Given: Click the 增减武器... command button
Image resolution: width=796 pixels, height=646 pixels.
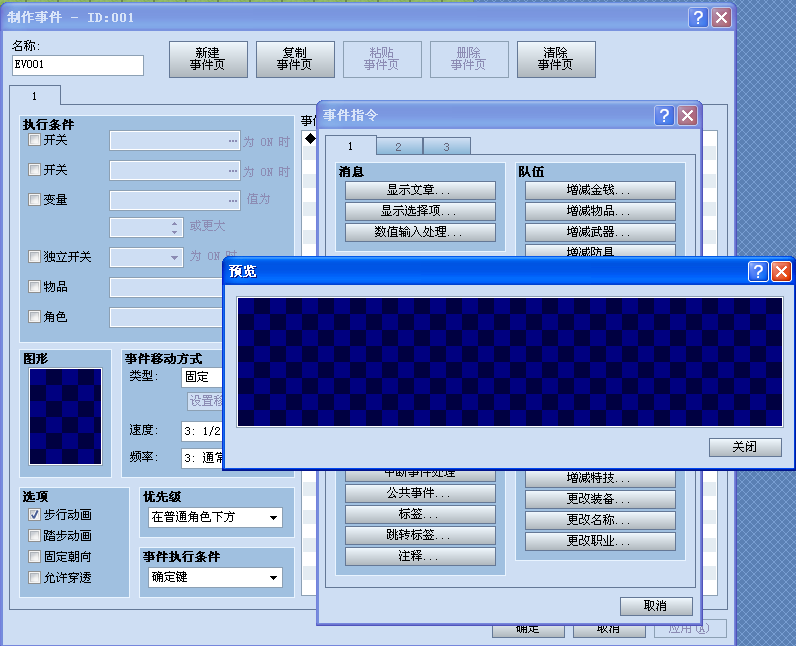Looking at the screenshot, I should pos(600,232).
